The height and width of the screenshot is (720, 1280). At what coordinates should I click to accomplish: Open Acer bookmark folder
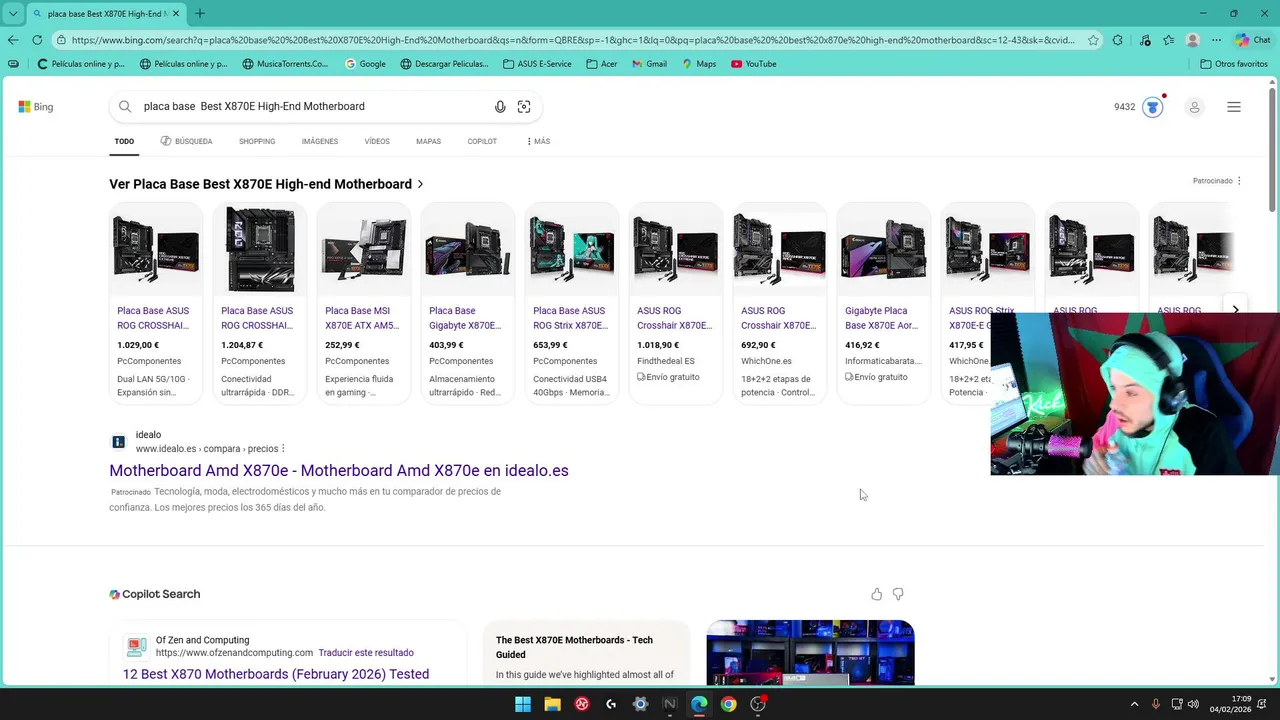(x=602, y=64)
